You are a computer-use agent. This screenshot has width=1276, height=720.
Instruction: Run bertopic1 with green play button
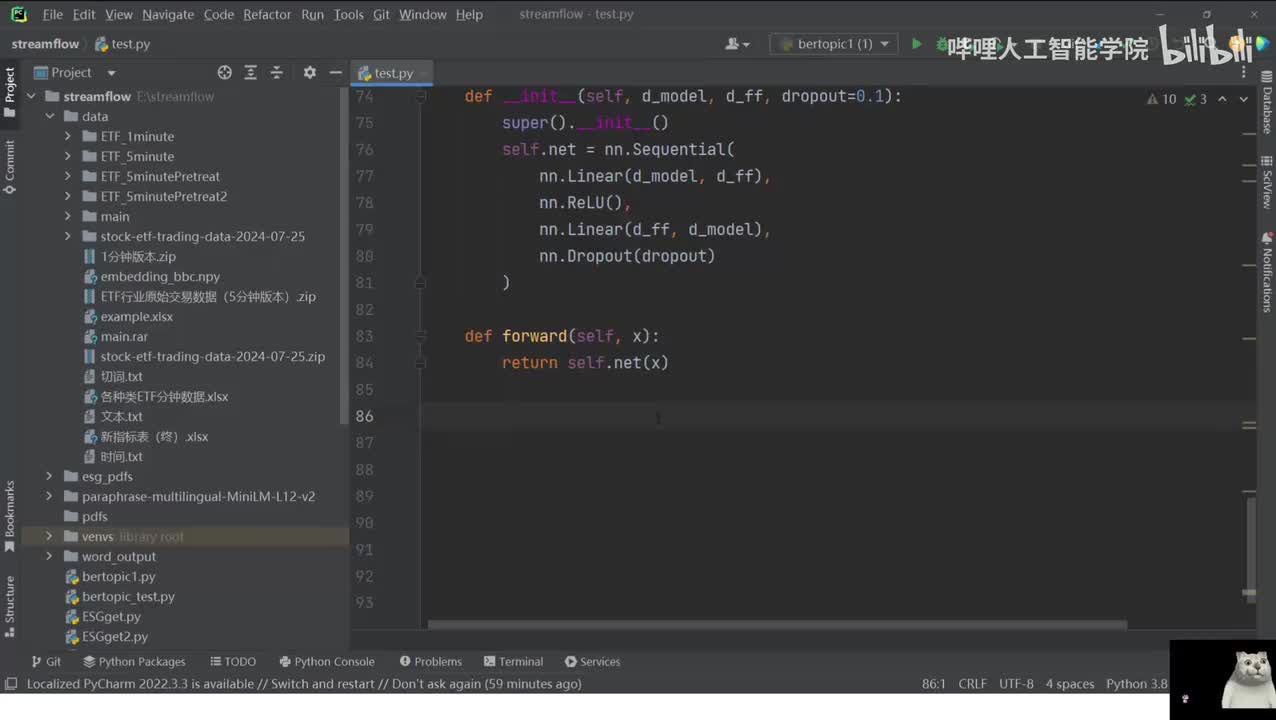point(916,44)
